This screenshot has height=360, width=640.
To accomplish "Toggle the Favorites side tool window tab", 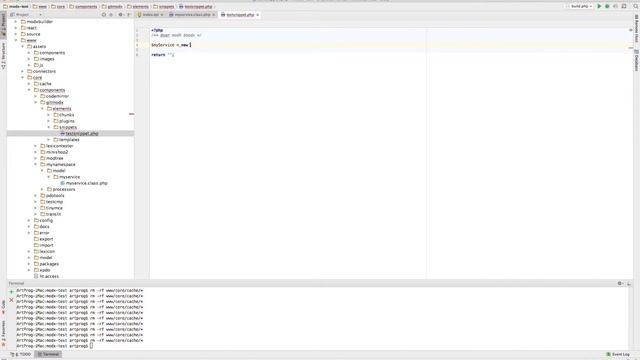I will (3, 333).
